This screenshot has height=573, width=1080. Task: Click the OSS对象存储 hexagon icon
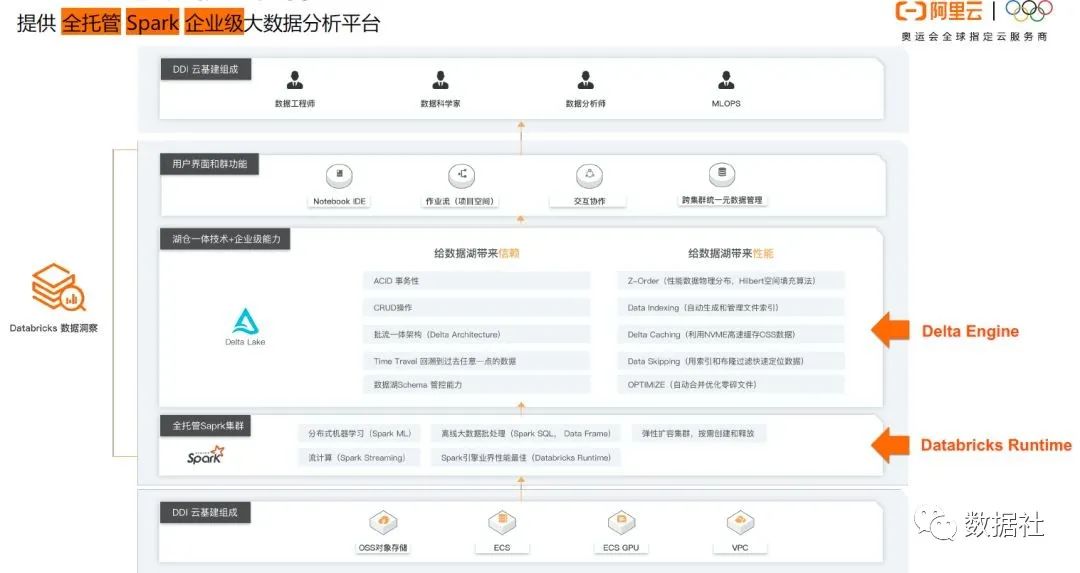click(x=383, y=522)
